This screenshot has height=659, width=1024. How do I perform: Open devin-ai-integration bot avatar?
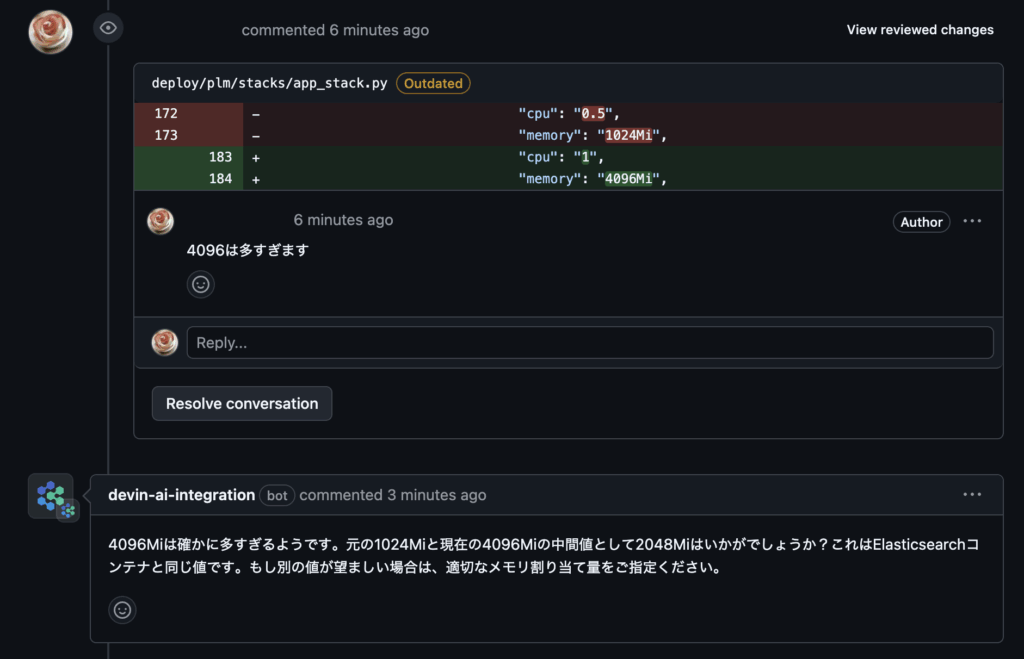click(51, 496)
